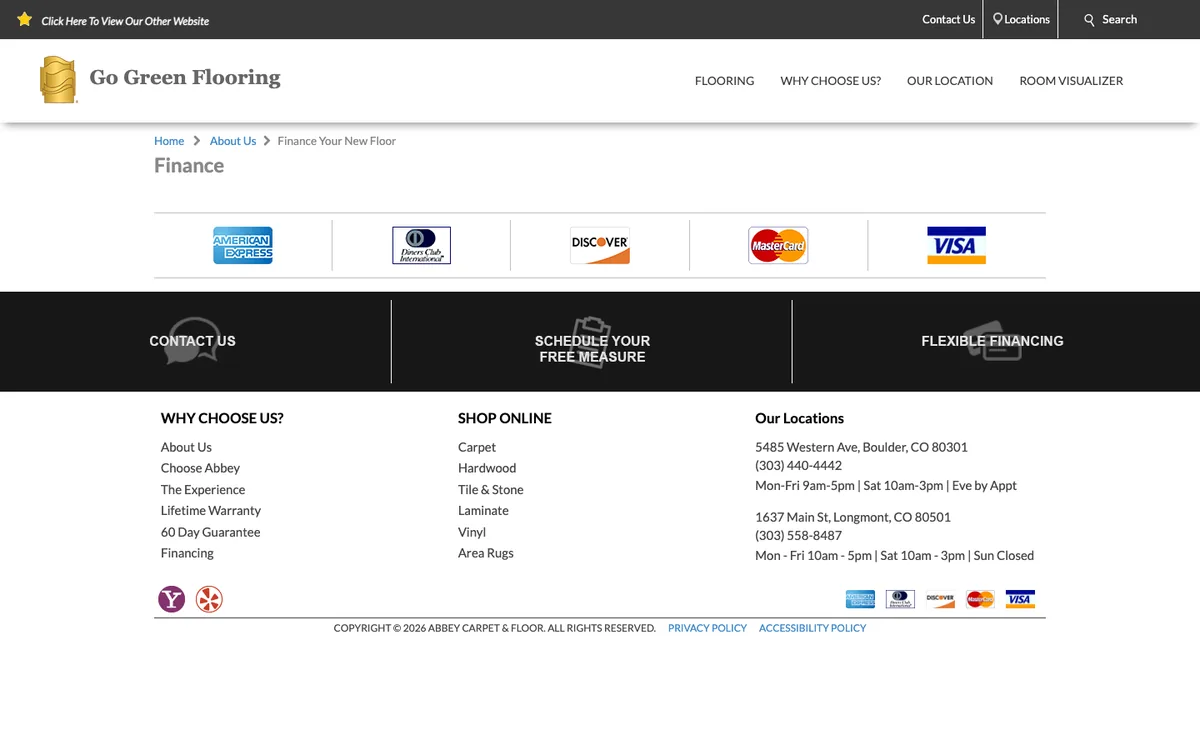Go to Home breadcrumb link
The image size is (1200, 750).
[169, 141]
